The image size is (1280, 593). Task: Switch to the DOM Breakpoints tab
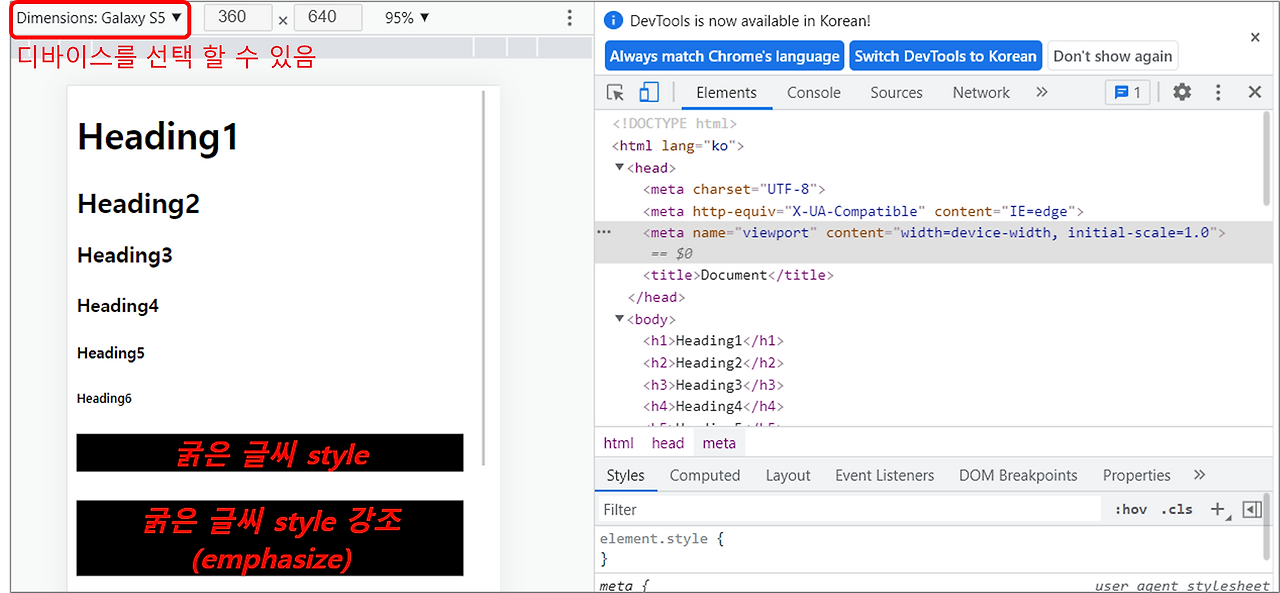click(x=1018, y=476)
